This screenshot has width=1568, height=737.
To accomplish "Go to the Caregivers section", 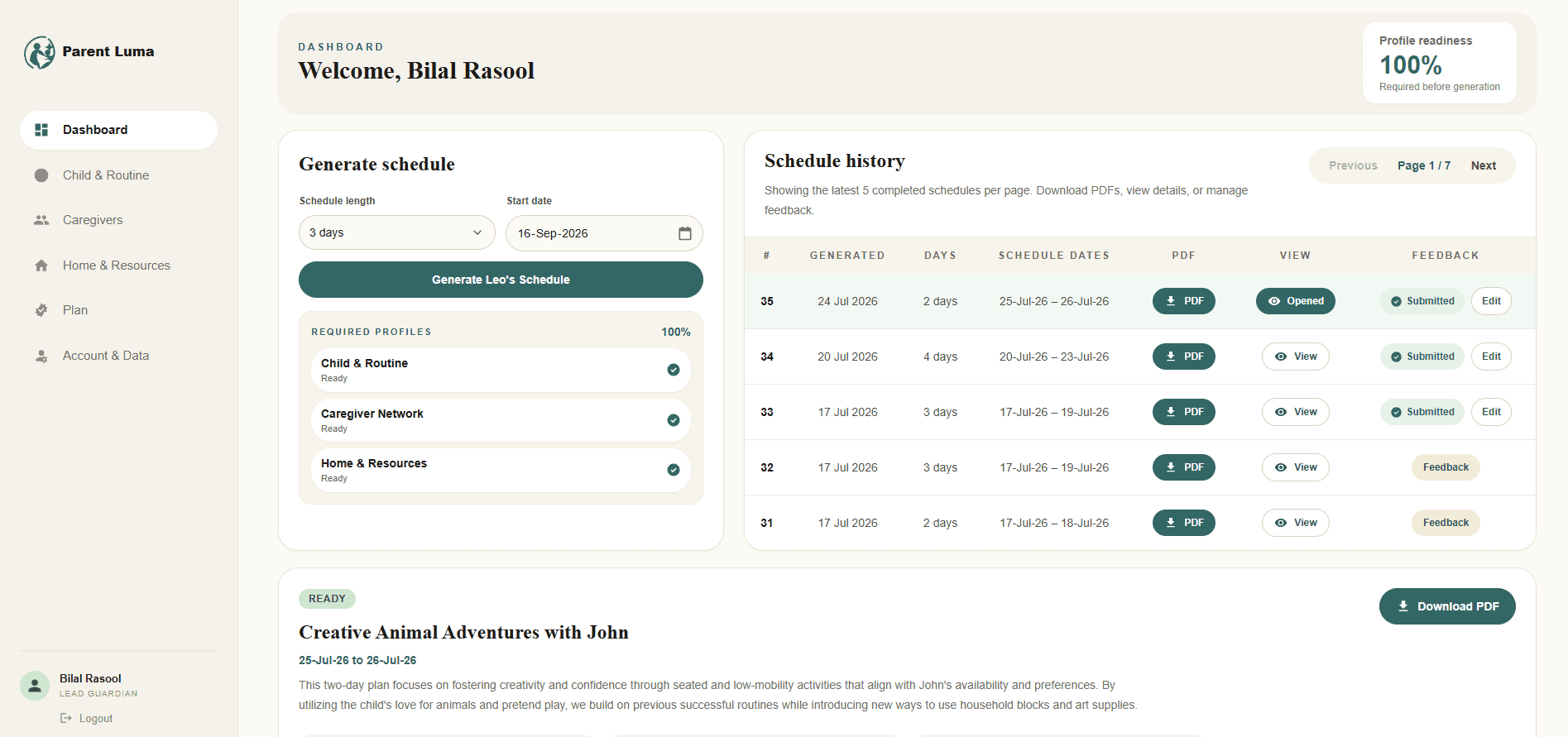I will tap(118, 220).
